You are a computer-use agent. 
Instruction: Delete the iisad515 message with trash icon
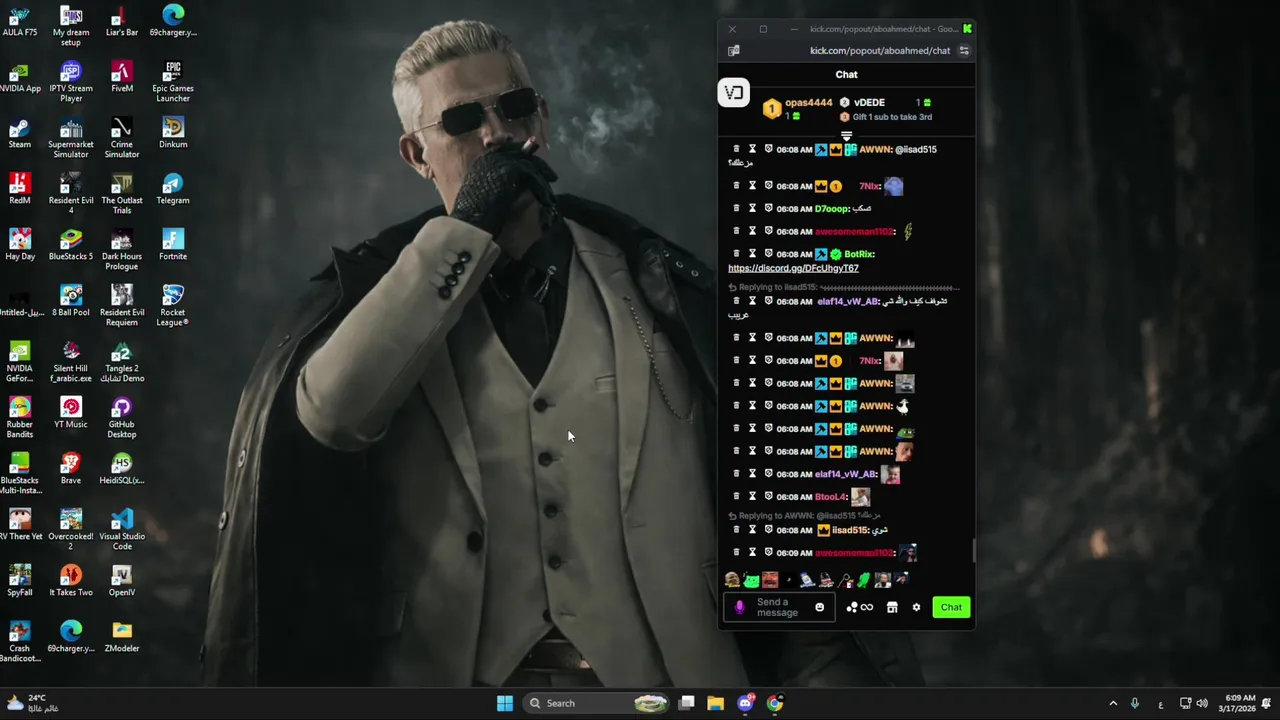tap(737, 530)
